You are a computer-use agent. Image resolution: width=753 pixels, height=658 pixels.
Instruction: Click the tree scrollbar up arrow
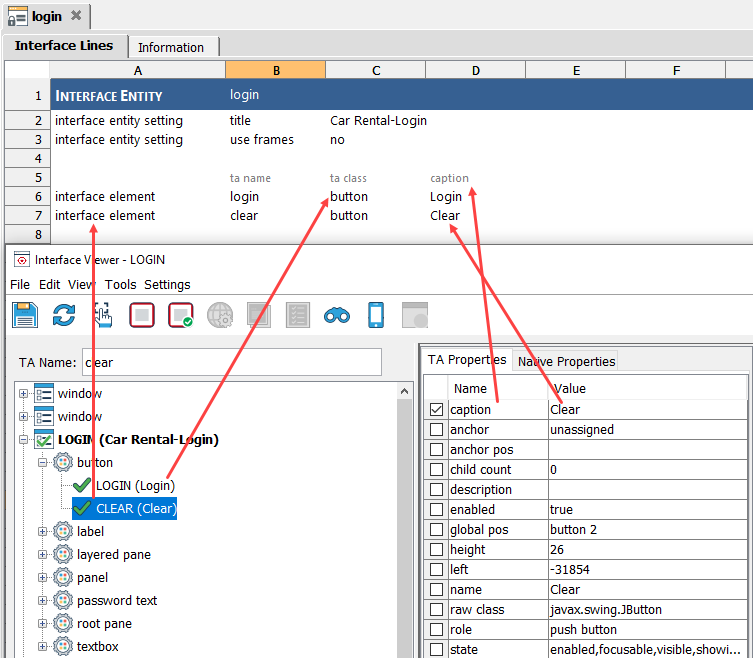click(x=404, y=391)
